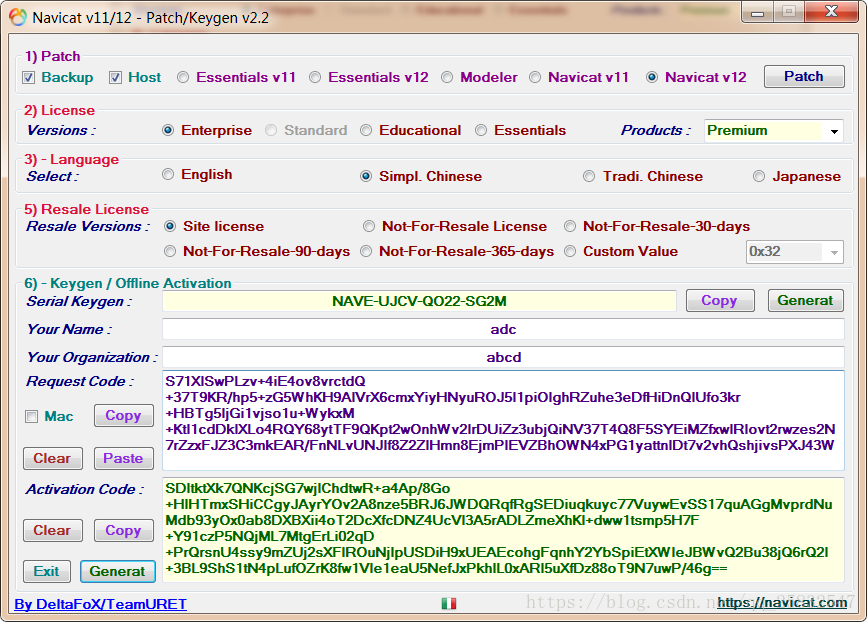This screenshot has height=622, width=867.
Task: Click the Paste button
Action: (x=123, y=458)
